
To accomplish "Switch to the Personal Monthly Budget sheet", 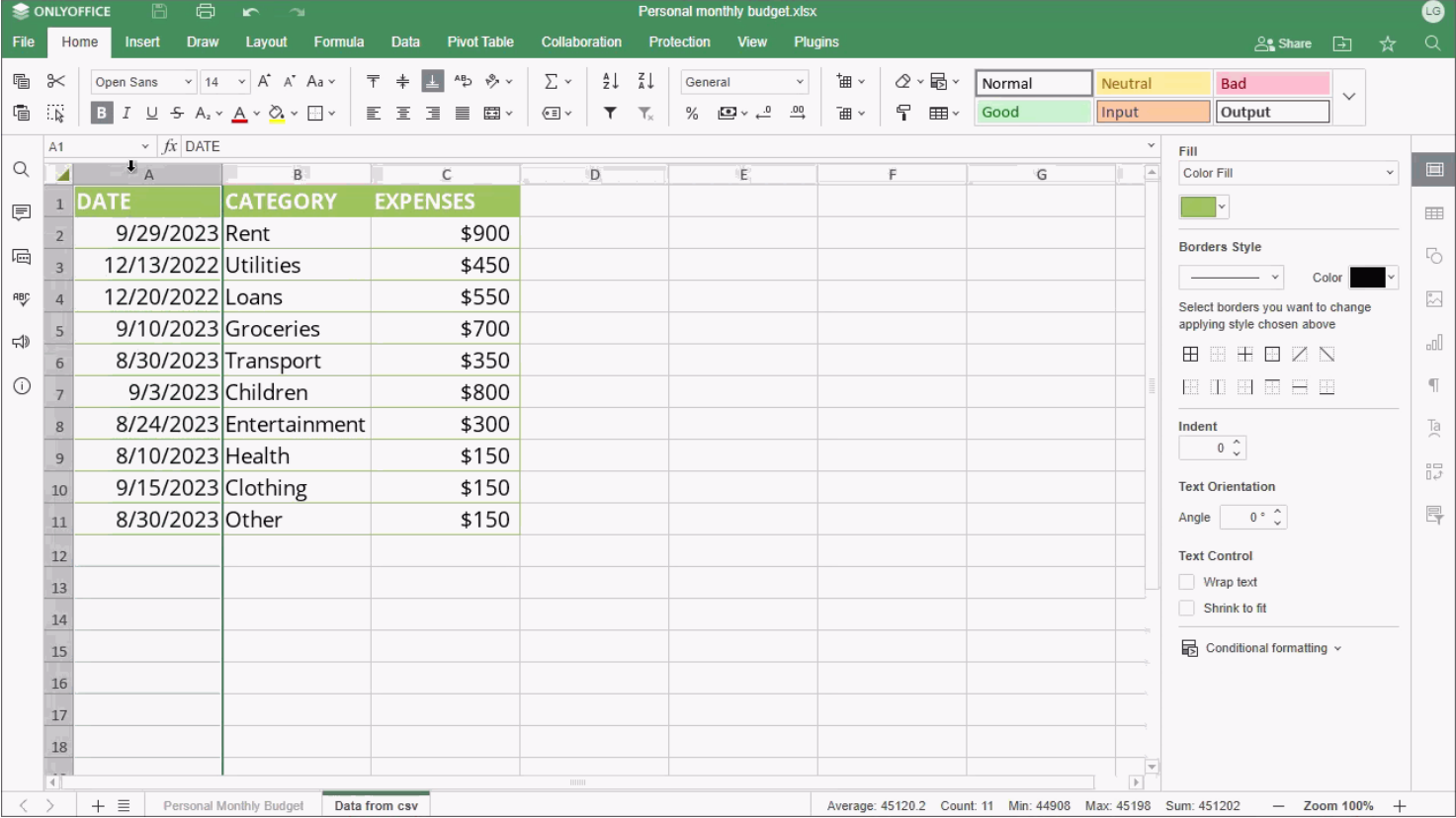I will [233, 806].
